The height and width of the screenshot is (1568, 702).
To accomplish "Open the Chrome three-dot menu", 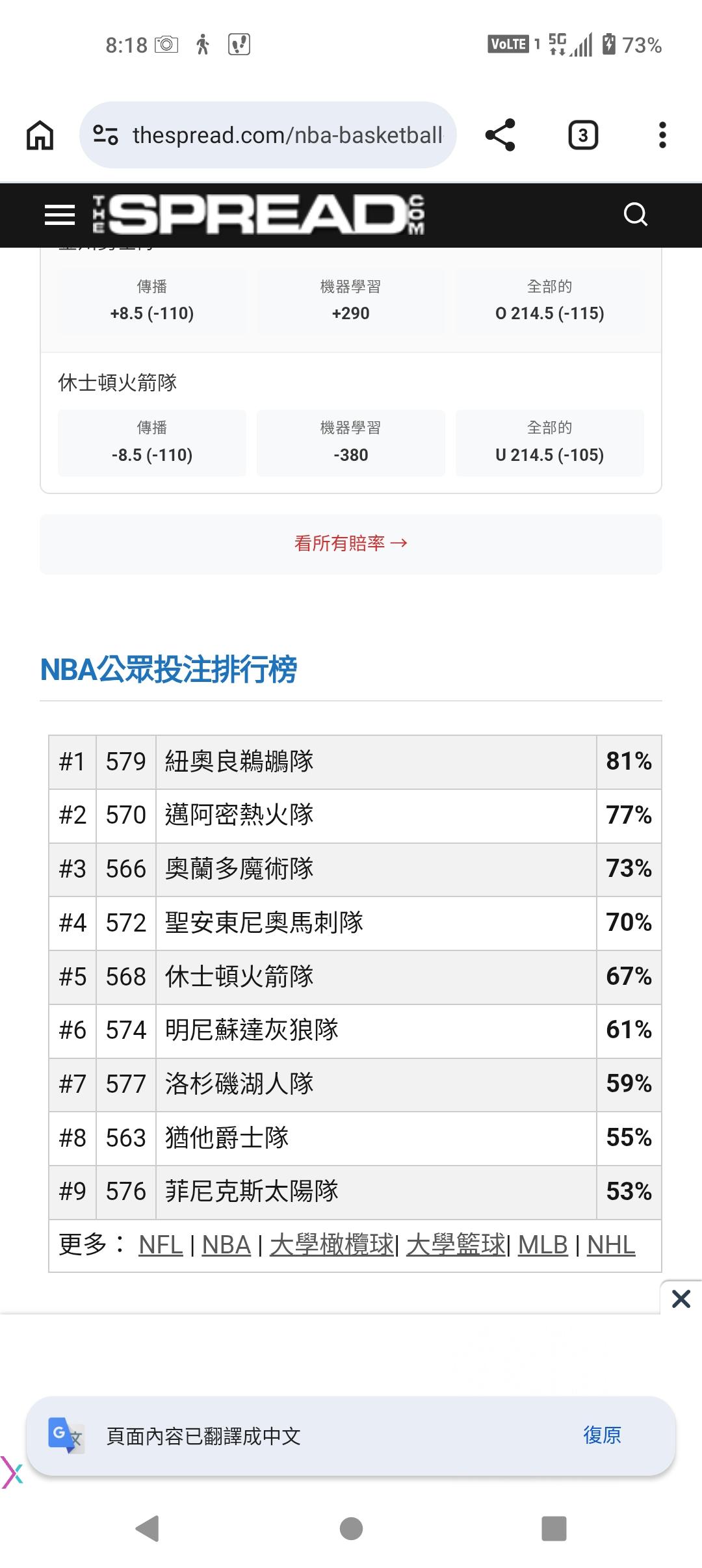I will [662, 135].
